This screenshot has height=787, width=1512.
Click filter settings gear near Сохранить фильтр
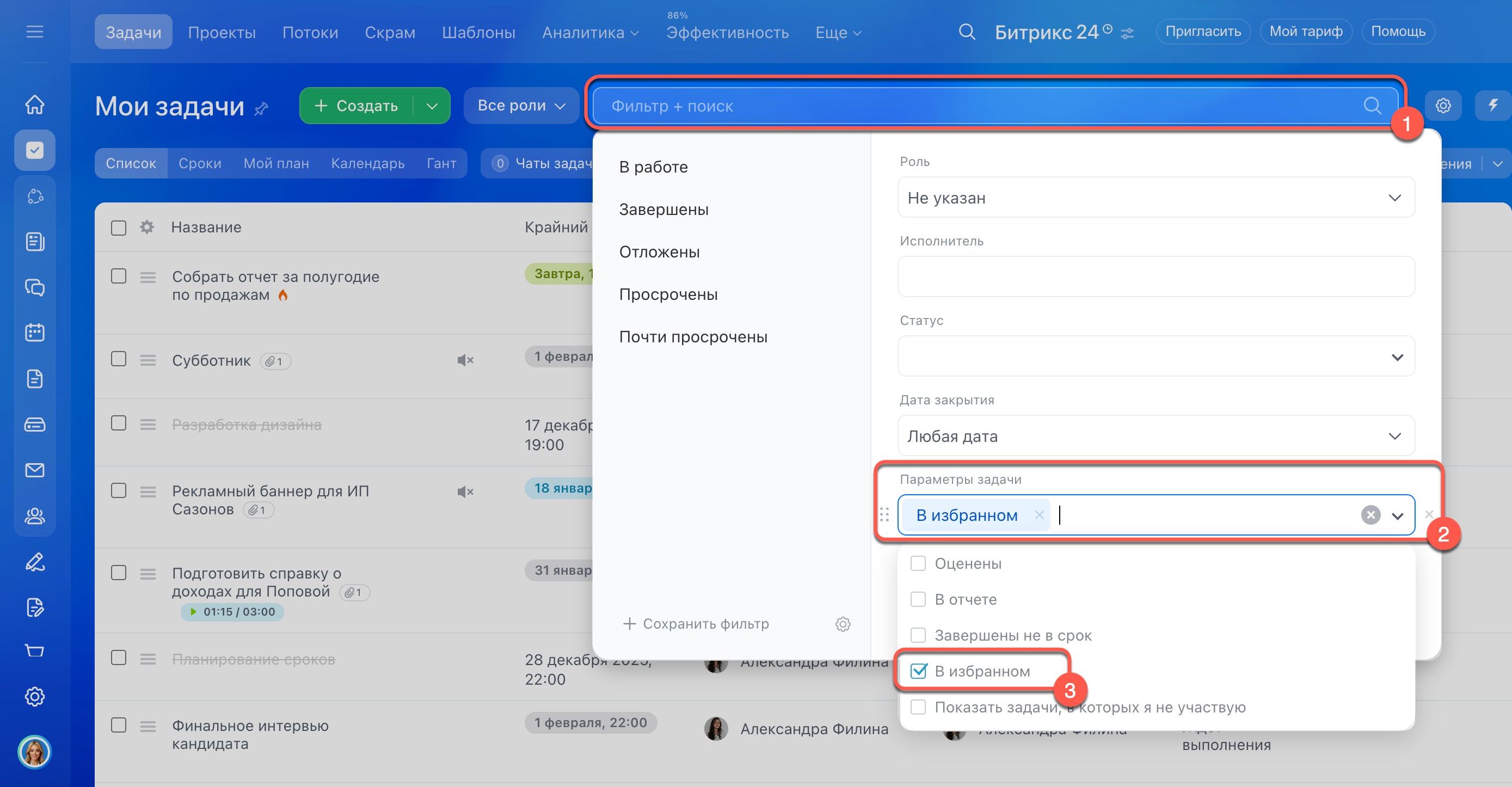843,624
